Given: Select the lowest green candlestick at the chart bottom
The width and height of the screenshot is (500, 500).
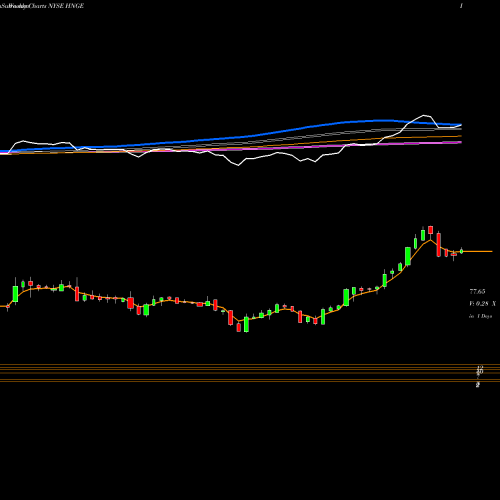Looking at the screenshot, I should [246, 324].
